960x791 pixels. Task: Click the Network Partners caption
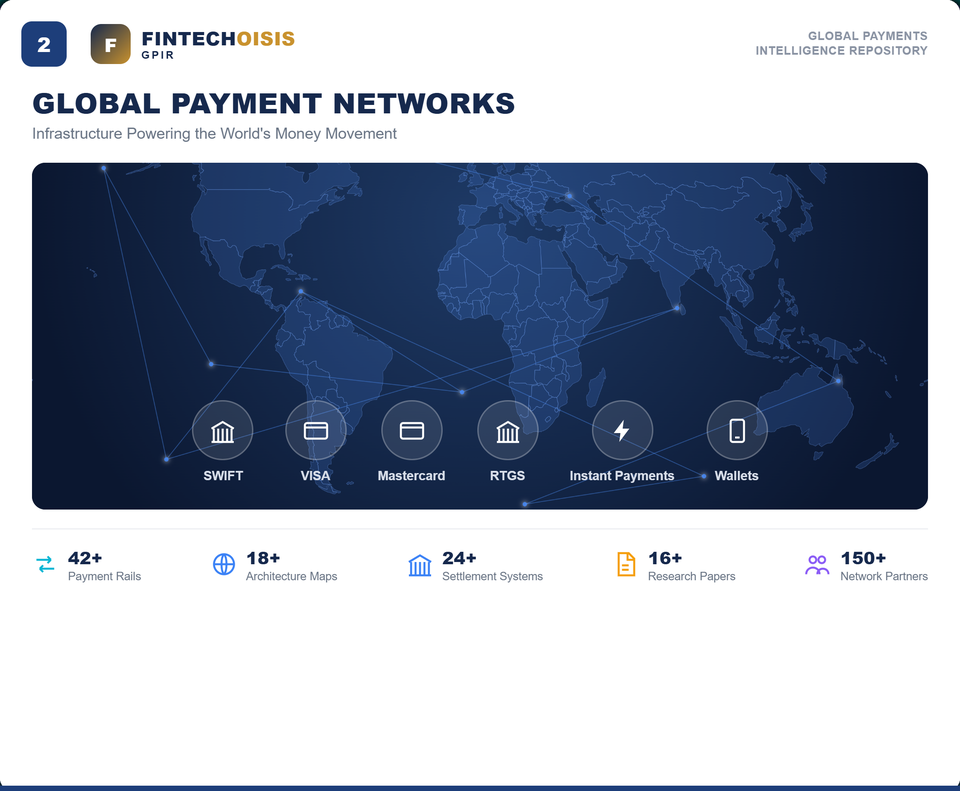click(x=884, y=576)
